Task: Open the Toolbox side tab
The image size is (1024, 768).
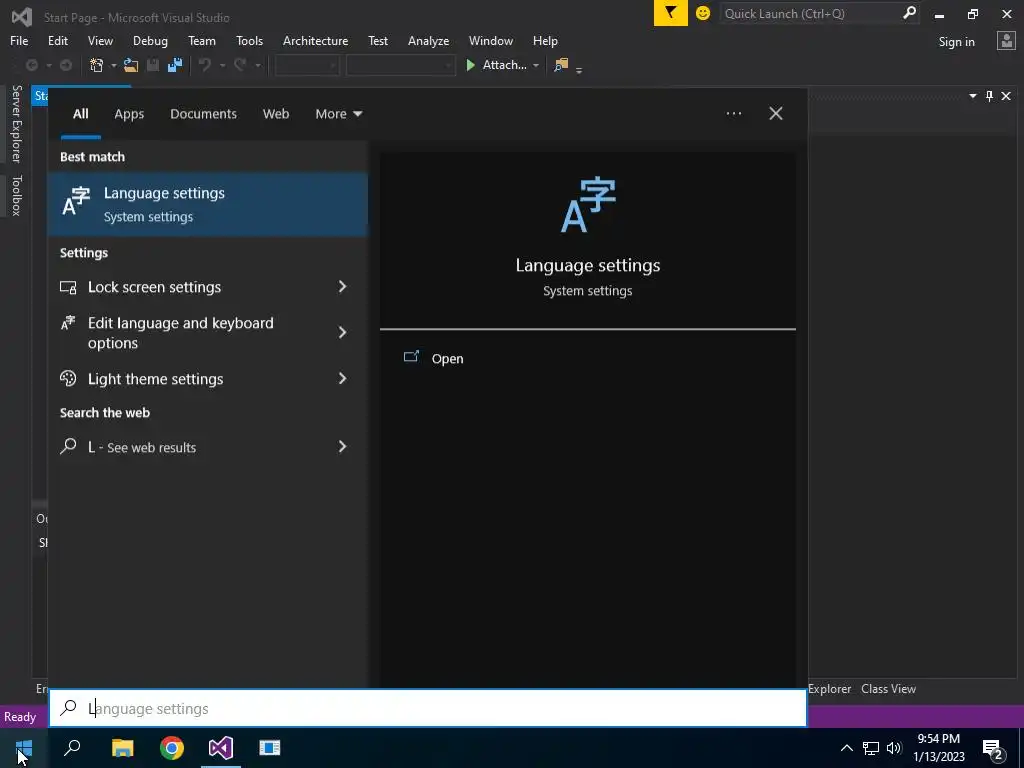Action: coord(16,195)
